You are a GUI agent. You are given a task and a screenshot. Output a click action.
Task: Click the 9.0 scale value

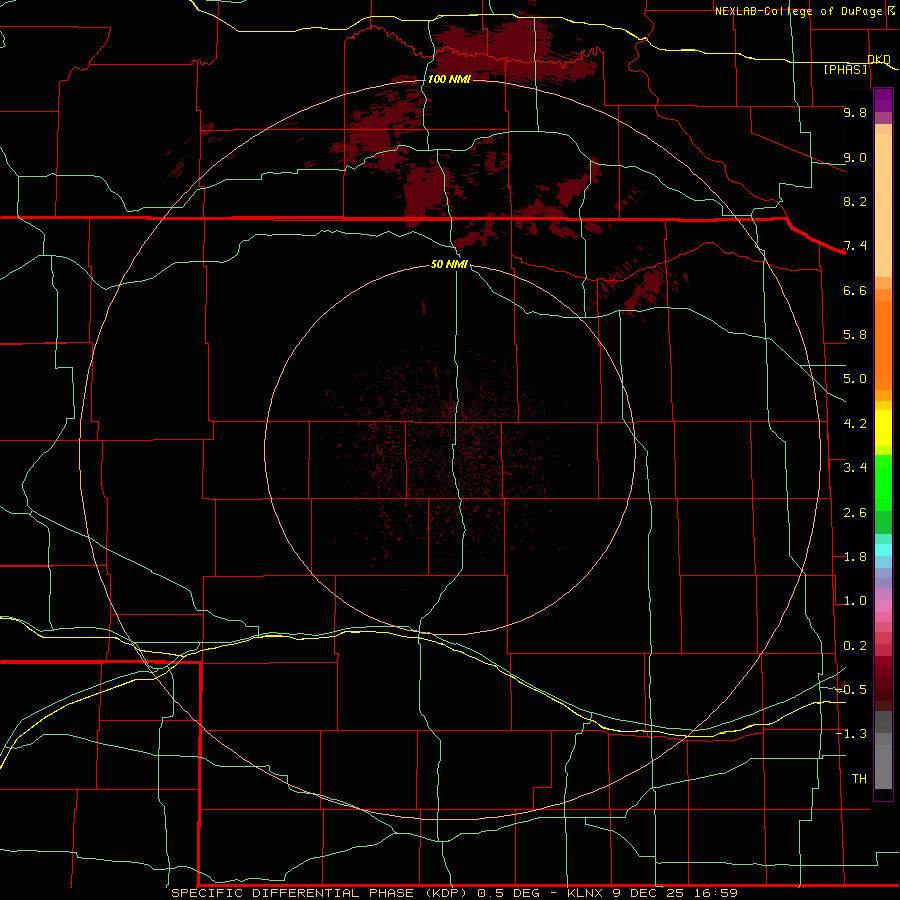(855, 157)
